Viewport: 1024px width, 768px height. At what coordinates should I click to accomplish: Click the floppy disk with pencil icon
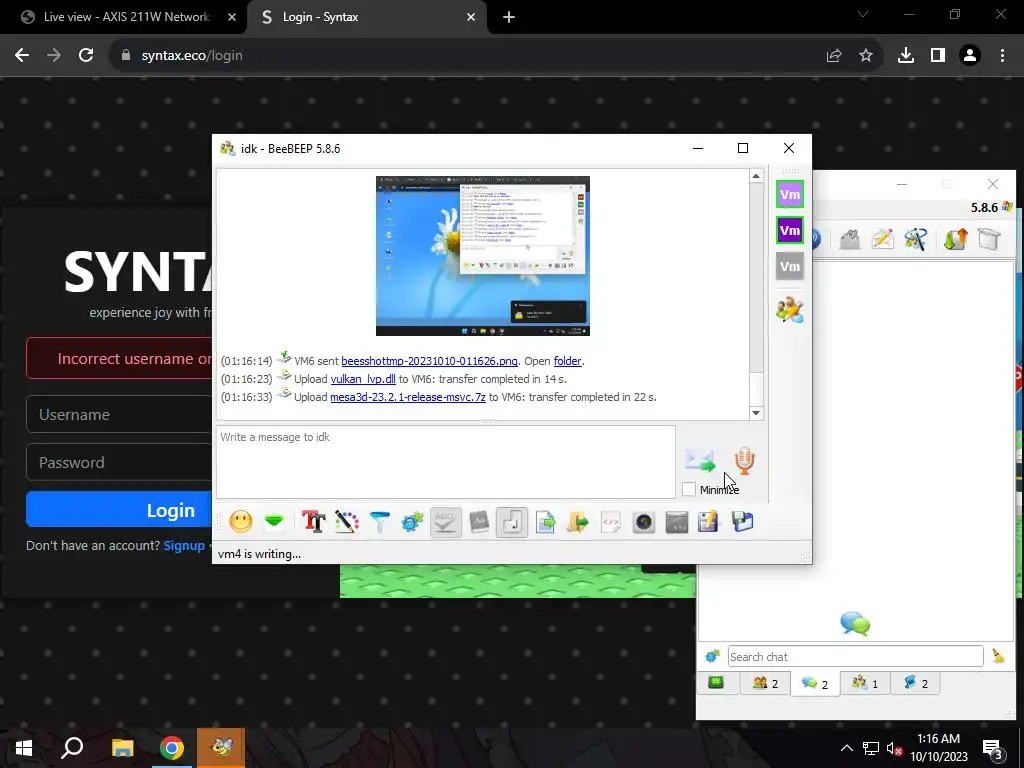(x=709, y=522)
